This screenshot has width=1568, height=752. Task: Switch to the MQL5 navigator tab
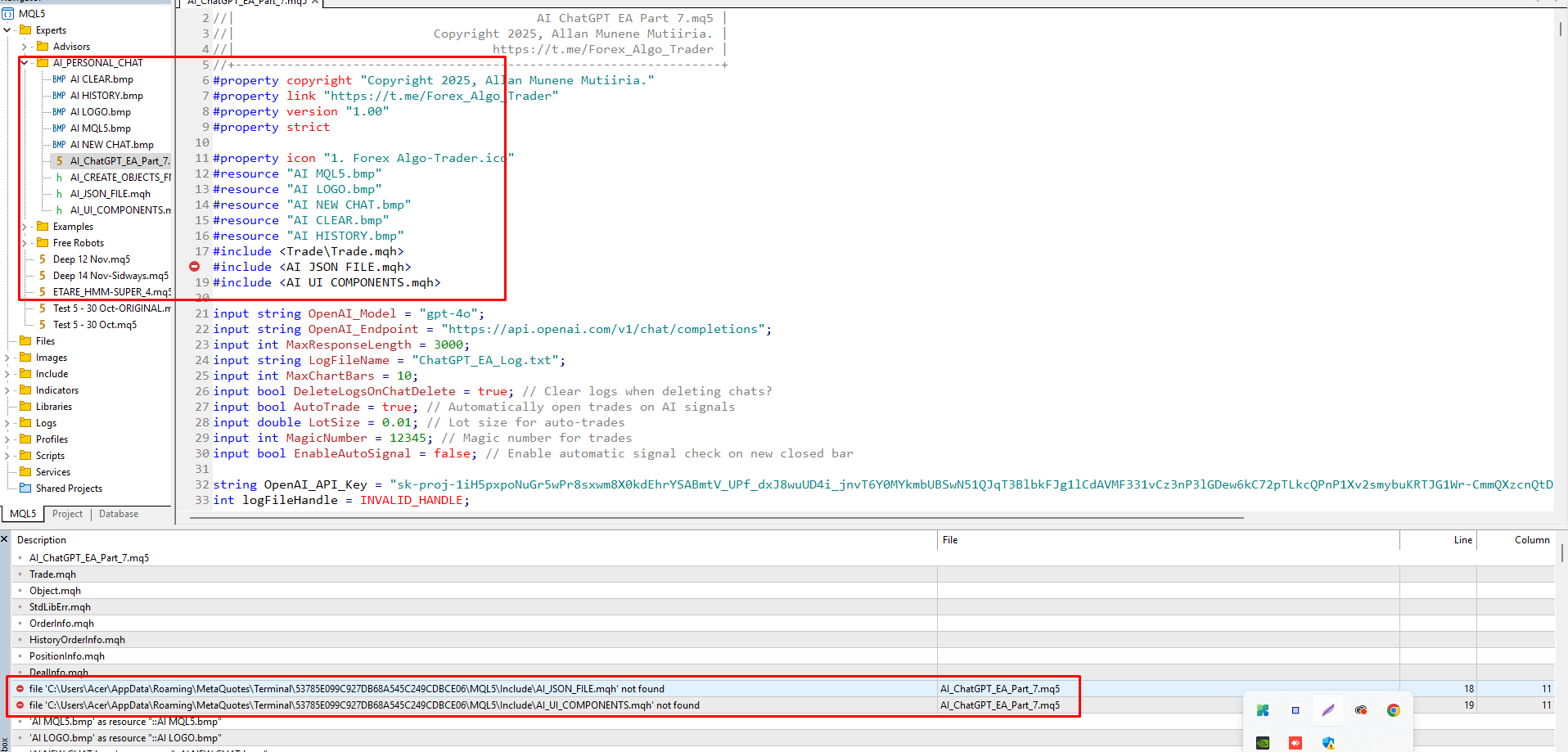point(23,514)
